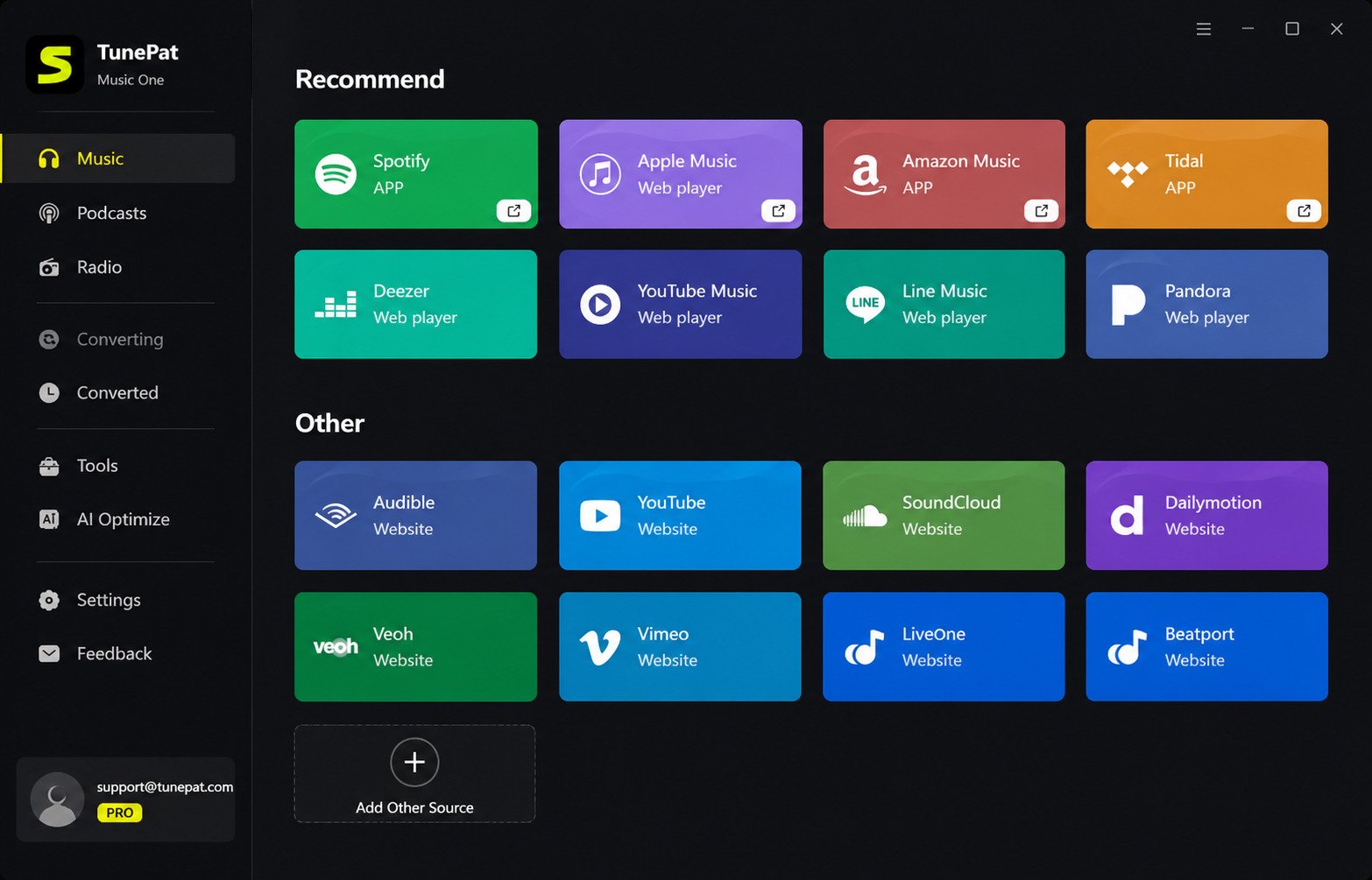Click the Deezer equalizer icon
The height and width of the screenshot is (880, 1372).
[336, 305]
